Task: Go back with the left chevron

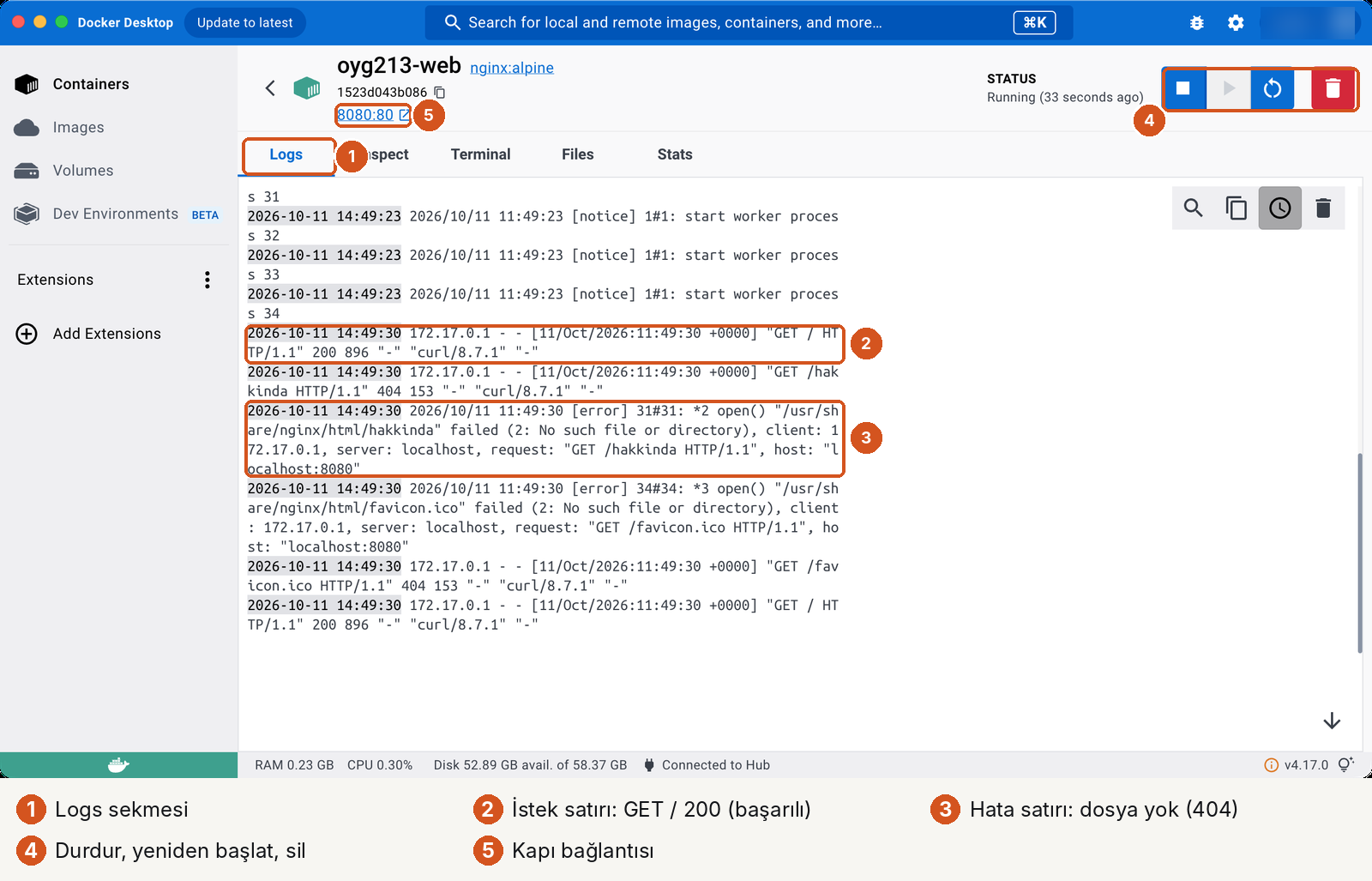Action: [x=270, y=87]
